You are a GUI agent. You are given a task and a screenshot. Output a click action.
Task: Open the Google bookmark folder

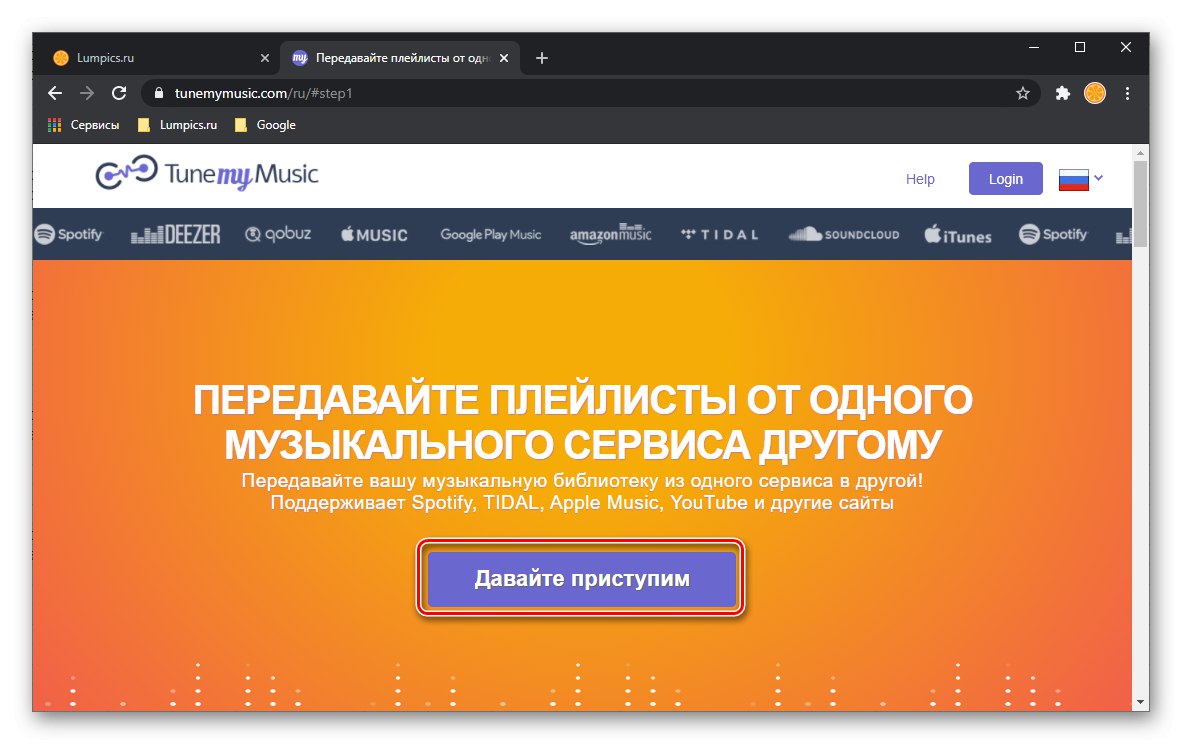coord(265,125)
